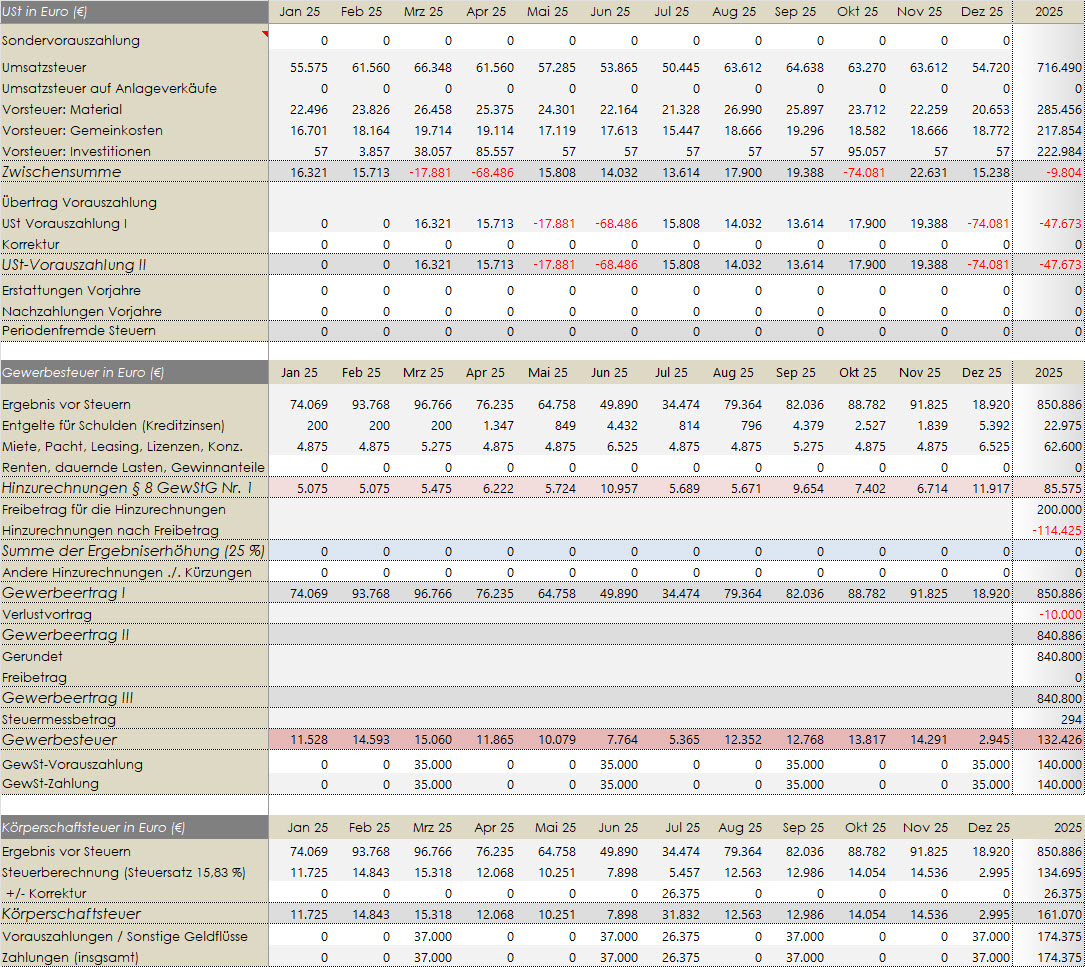The height and width of the screenshot is (967, 1085).
Task: Click Zwischensumme value -68.486 in Apr 25
Action: click(x=492, y=172)
